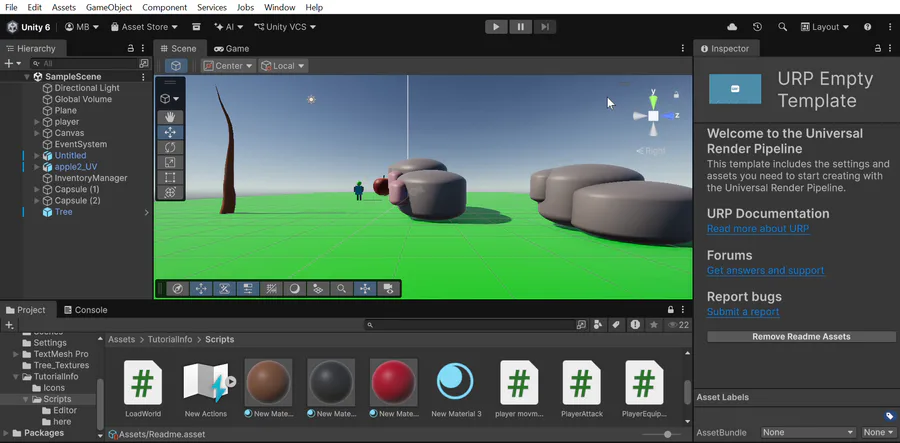
Task: Lock the Inspector panel
Action: pyautogui.click(x=877, y=49)
